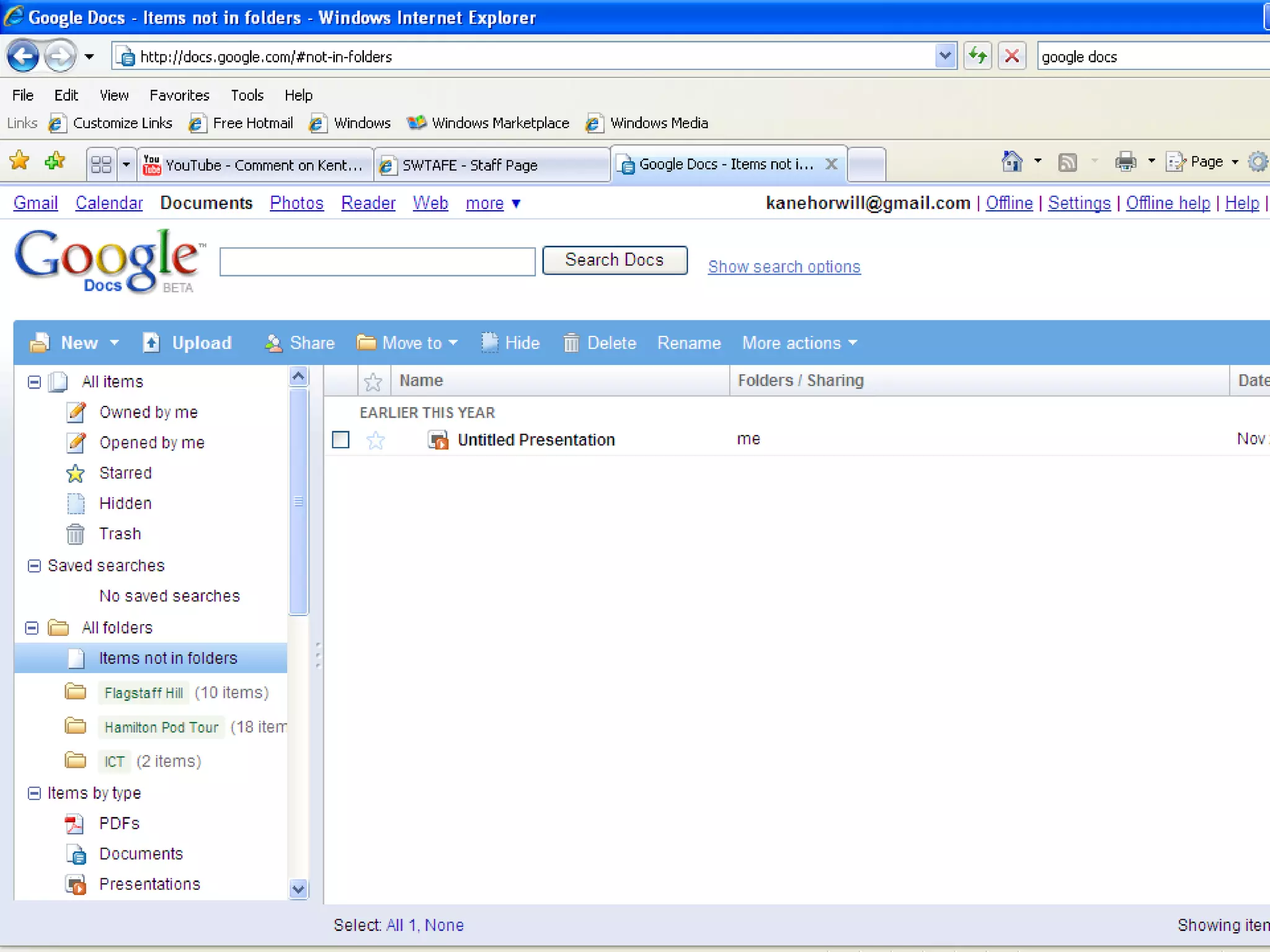This screenshot has height=952, width=1270.
Task: Open the Flagstaff Hill folder
Action: (x=144, y=692)
